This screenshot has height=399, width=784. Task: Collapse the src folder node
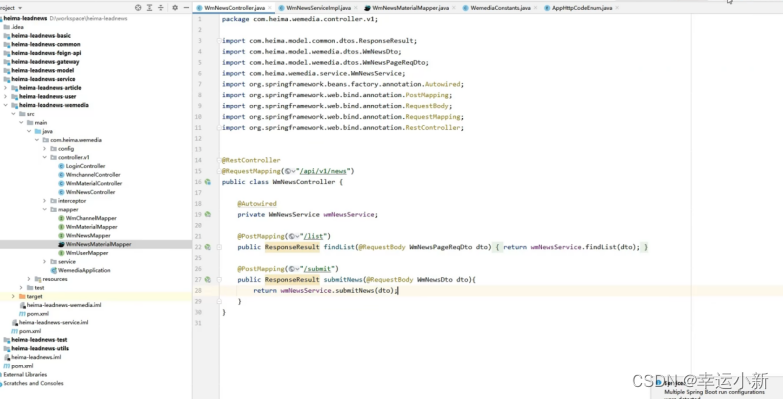(14, 114)
